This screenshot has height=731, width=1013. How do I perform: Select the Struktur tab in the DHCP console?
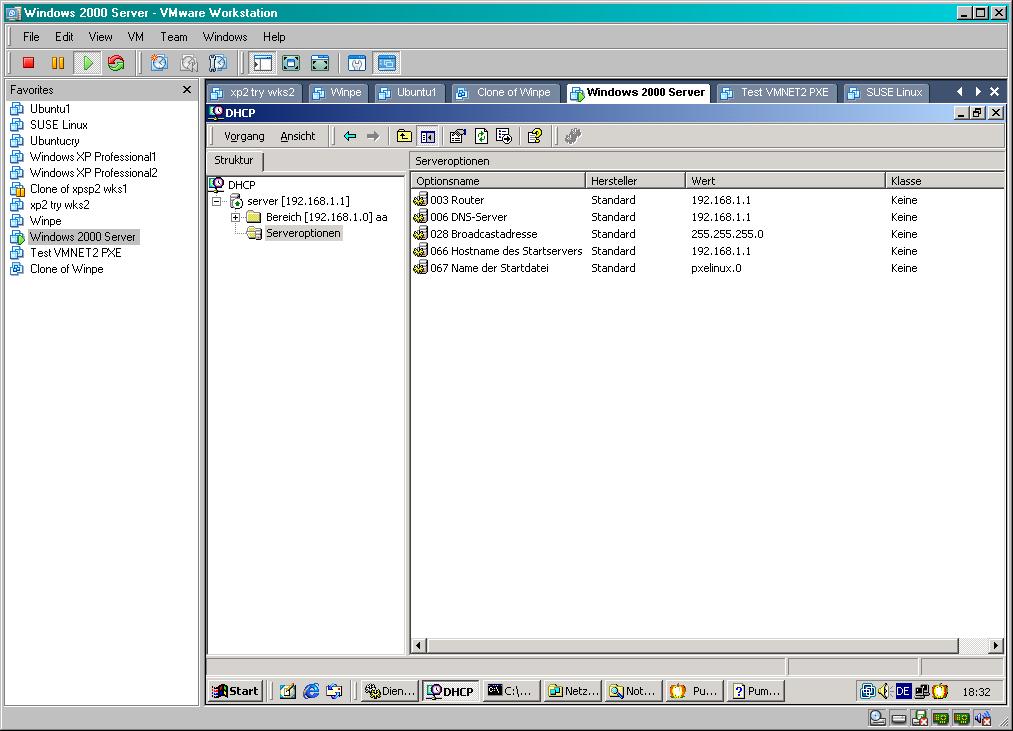234,160
